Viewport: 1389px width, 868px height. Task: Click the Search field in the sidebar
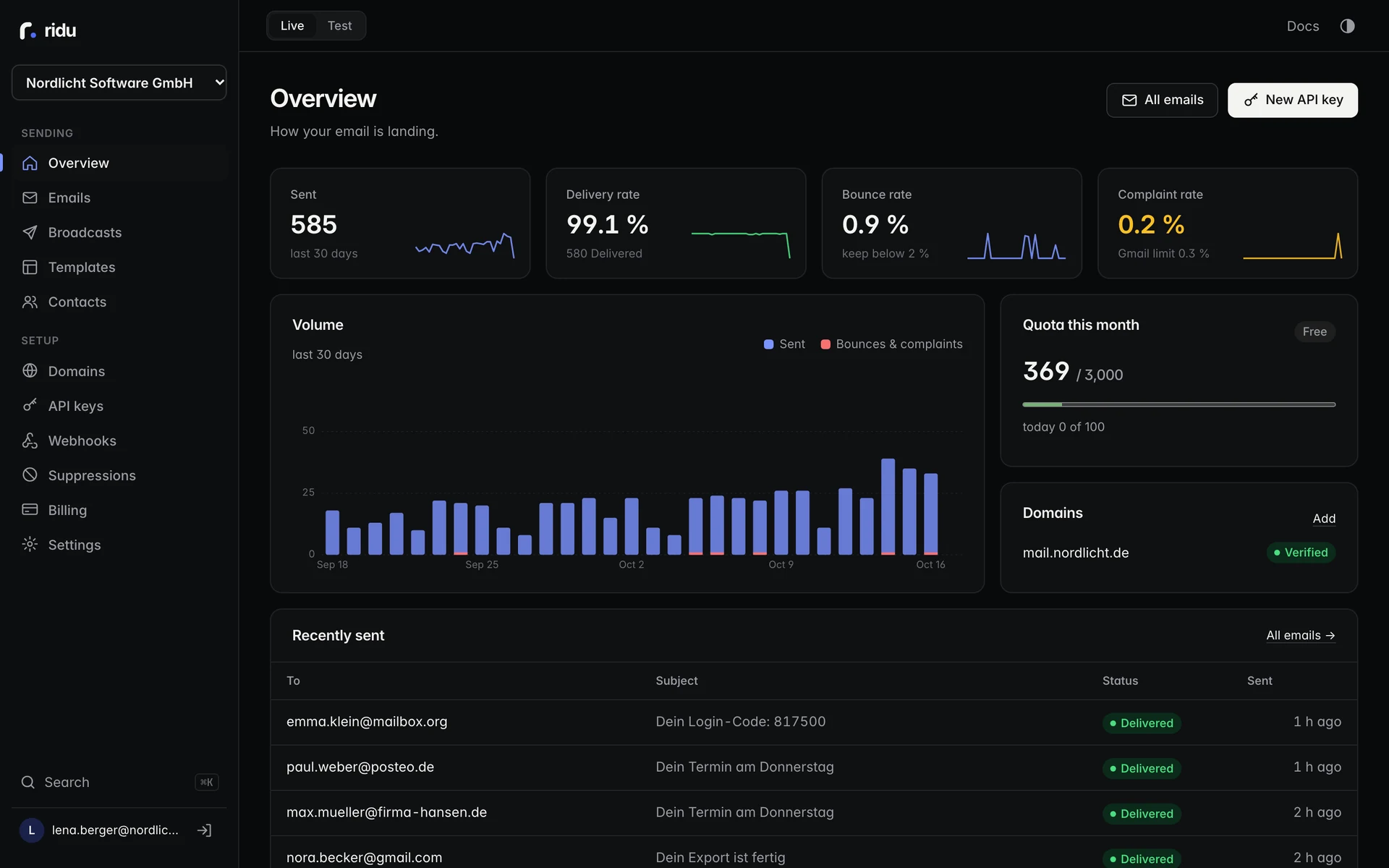pos(119,782)
